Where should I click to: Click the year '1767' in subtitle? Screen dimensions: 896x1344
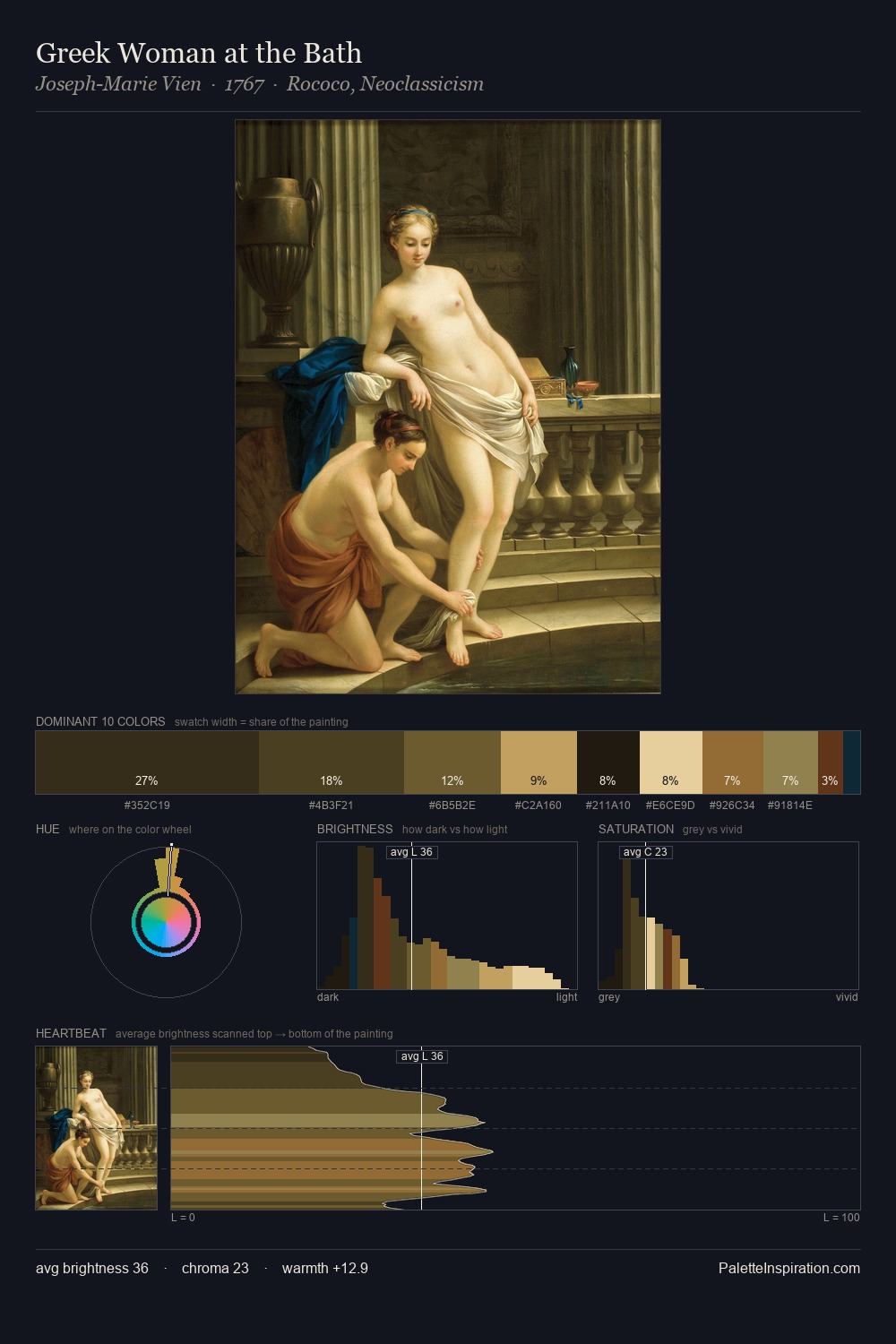(245, 84)
